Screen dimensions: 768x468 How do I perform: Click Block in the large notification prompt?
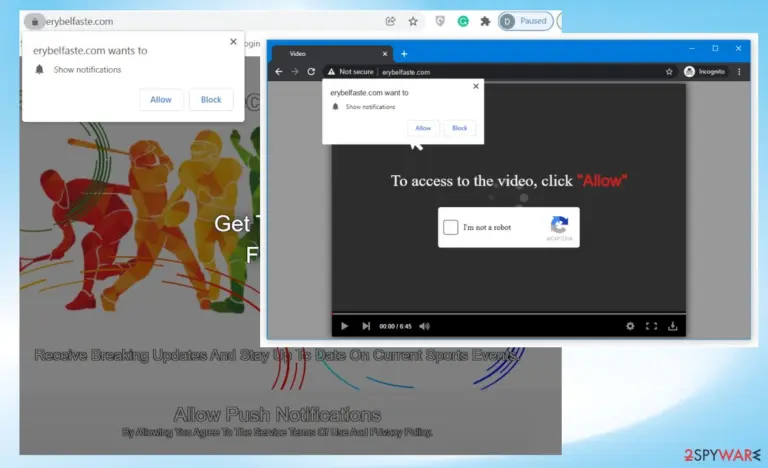211,99
